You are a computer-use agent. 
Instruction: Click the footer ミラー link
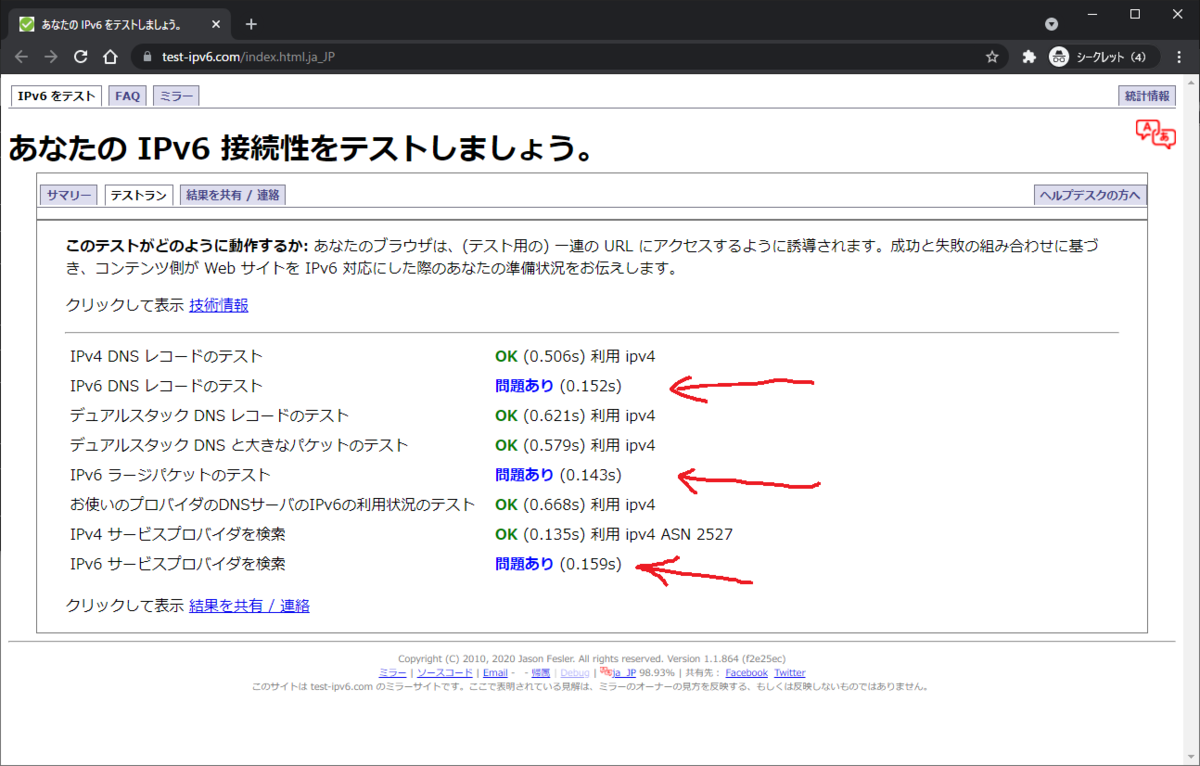click(393, 673)
